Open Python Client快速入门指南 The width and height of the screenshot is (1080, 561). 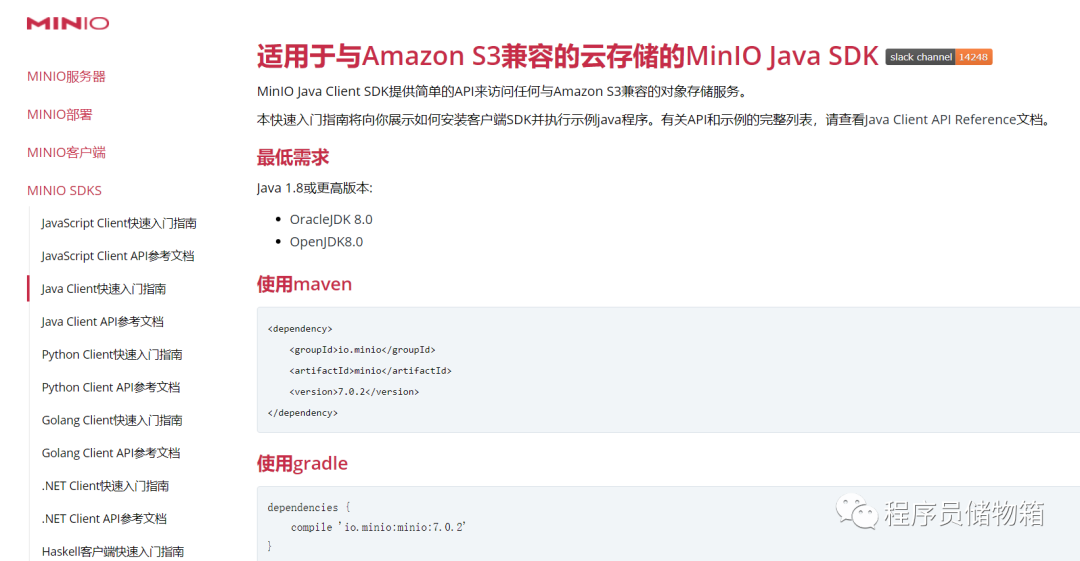[112, 354]
